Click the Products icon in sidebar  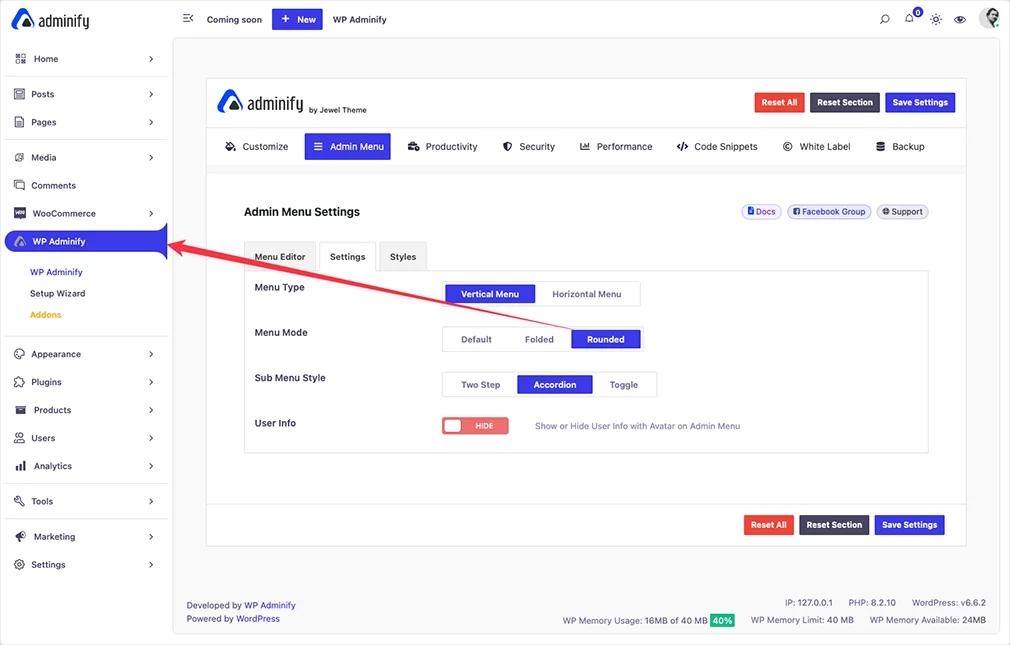[21, 410]
